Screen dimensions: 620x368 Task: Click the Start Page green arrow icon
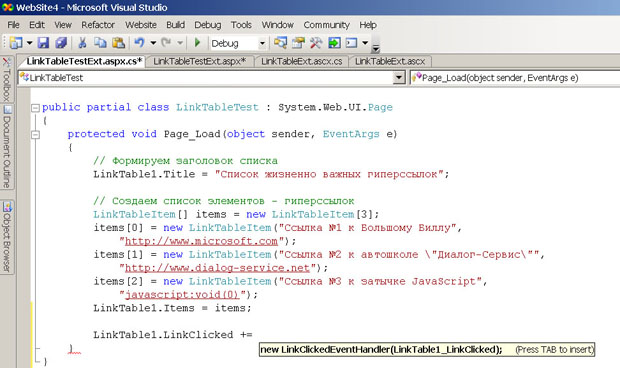334,43
